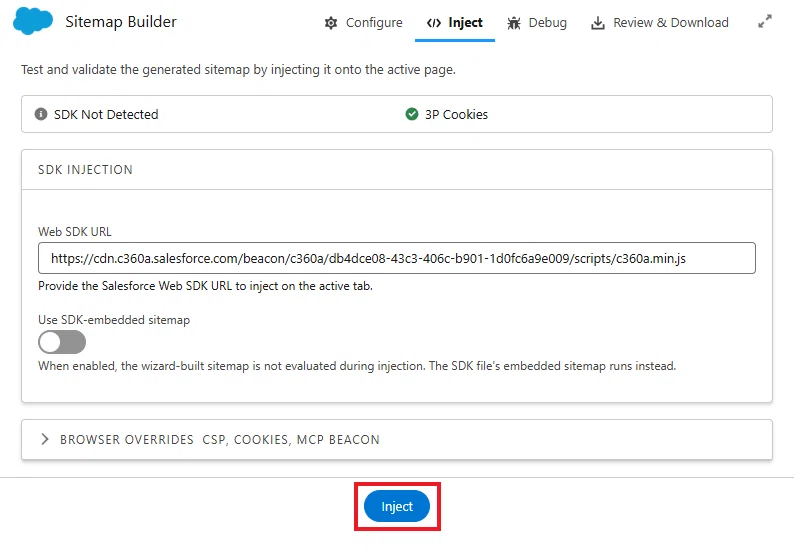This screenshot has height=559, width=794.
Task: Click the SDK INJECTION section header
Action: 85,170
